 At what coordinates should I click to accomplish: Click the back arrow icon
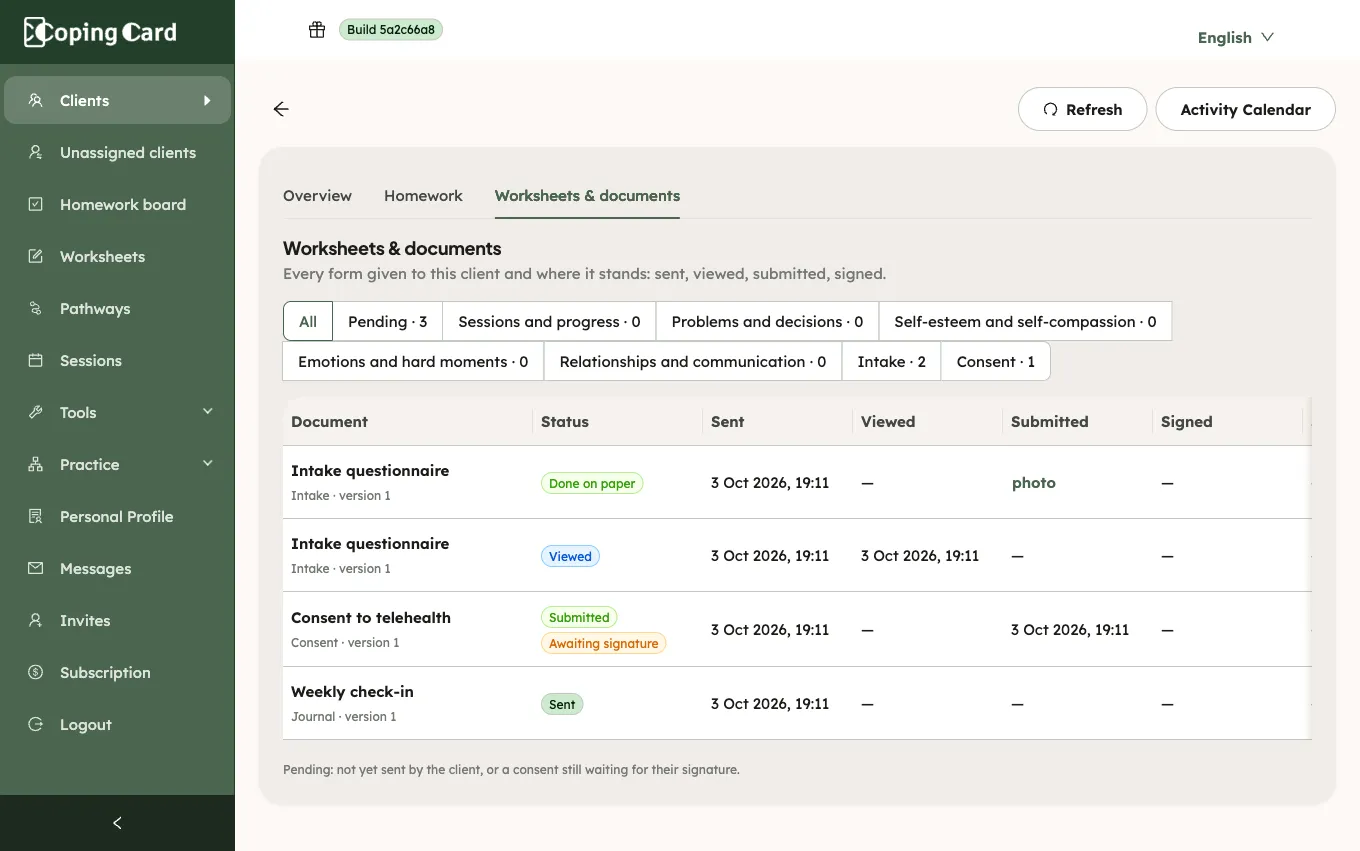(x=281, y=109)
